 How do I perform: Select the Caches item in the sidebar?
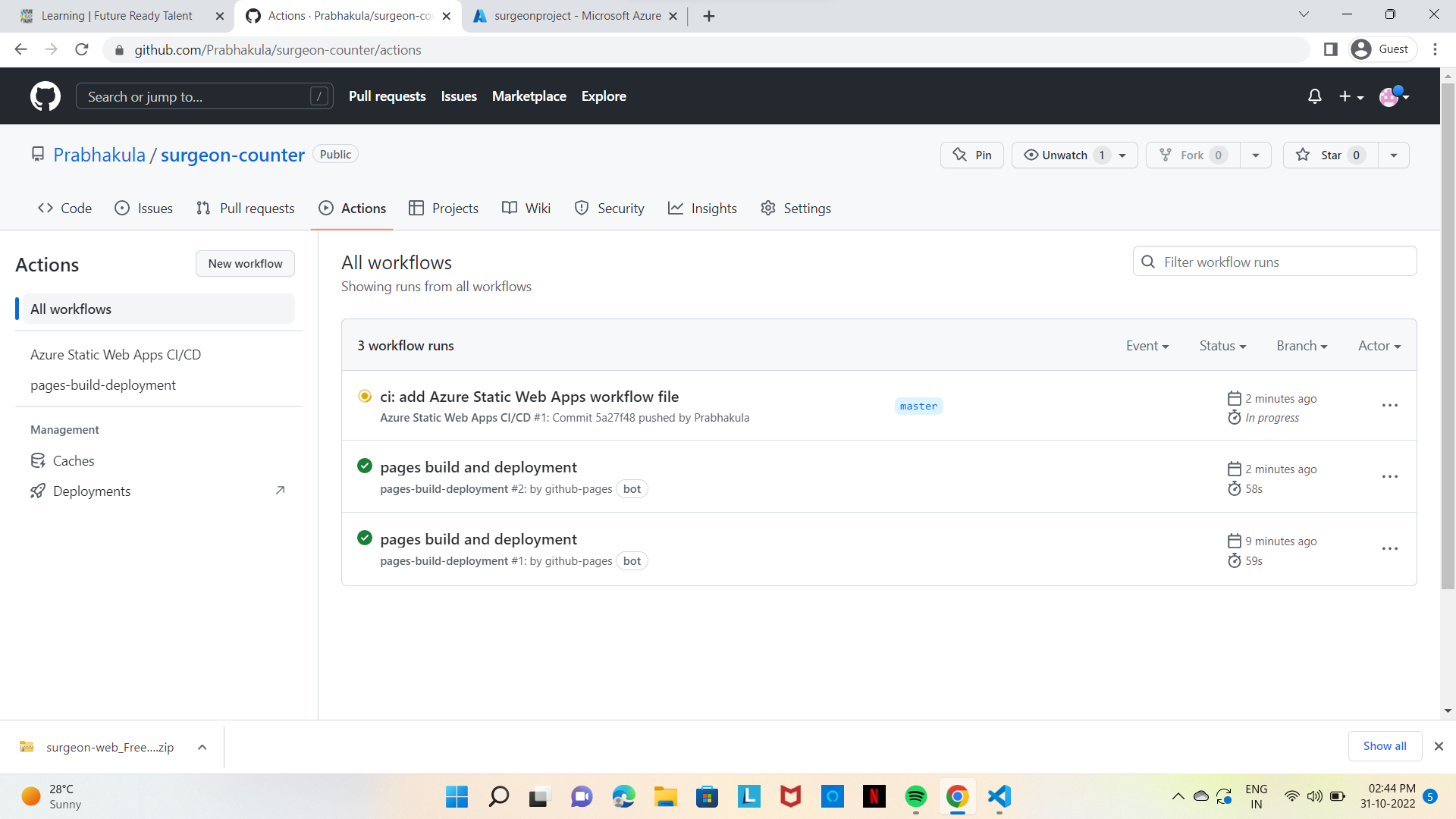(73, 460)
